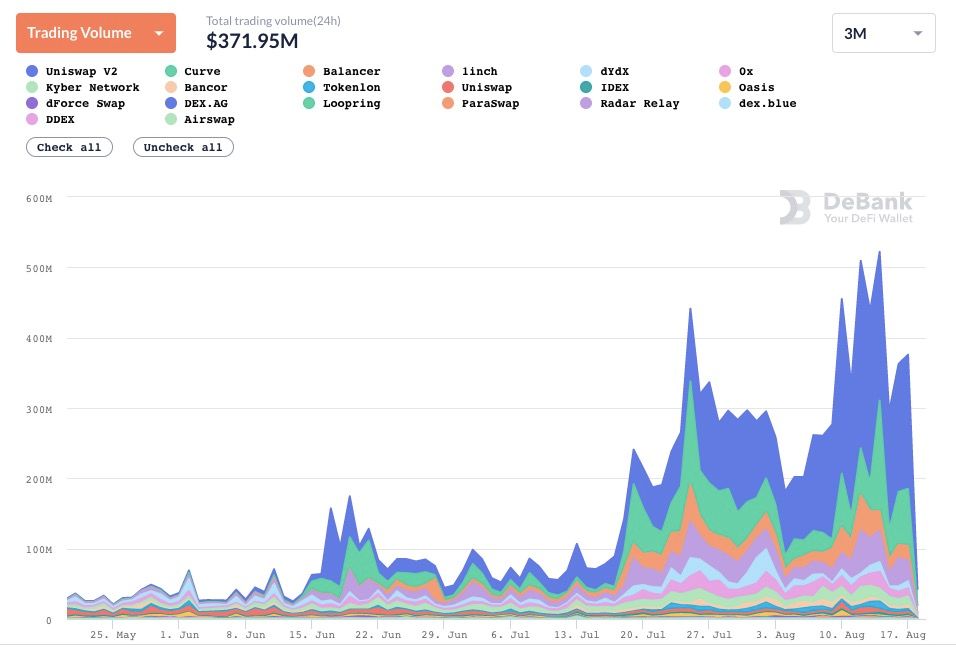Click the 3. Aug date label
The height and width of the screenshot is (649, 956).
776,634
